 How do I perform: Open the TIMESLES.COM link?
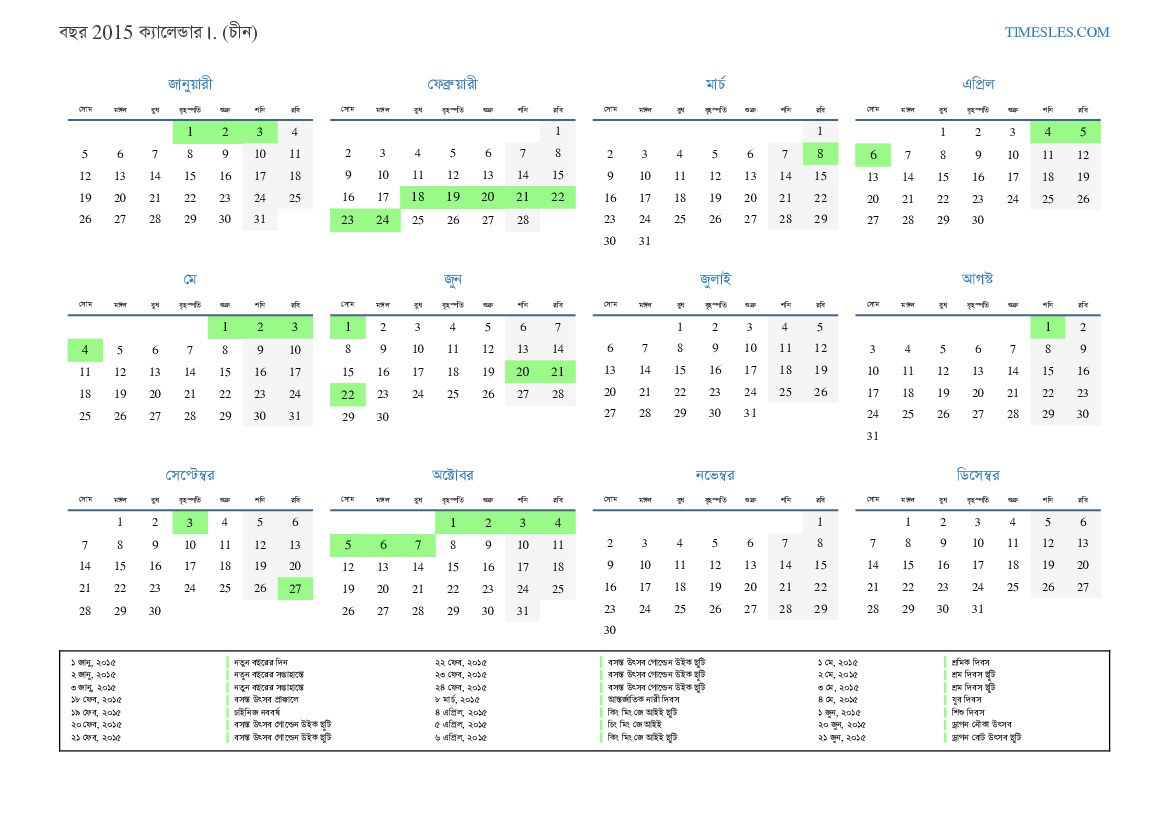click(x=1057, y=32)
